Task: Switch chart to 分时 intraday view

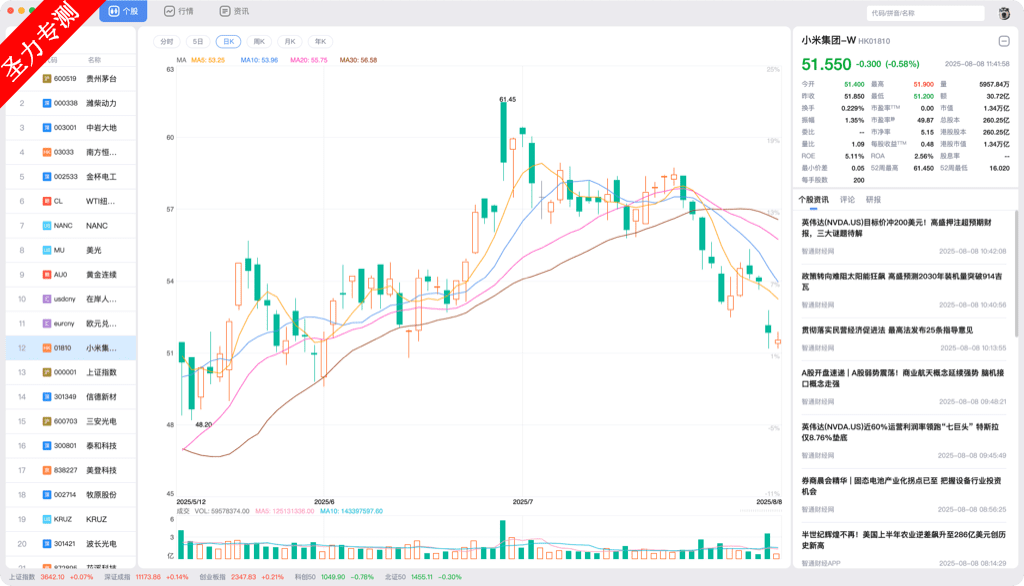Action: pyautogui.click(x=166, y=42)
